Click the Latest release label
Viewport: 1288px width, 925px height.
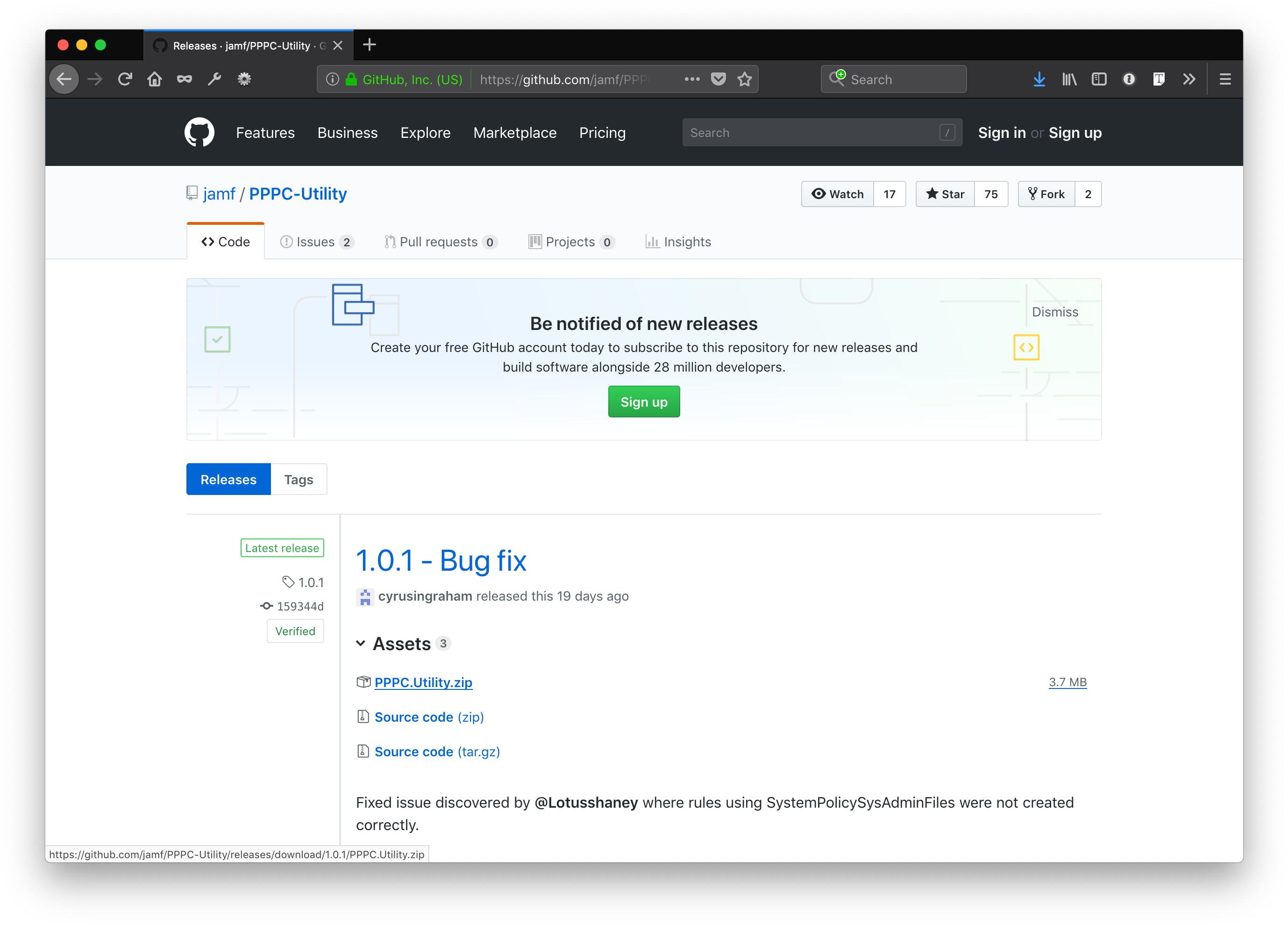point(282,548)
